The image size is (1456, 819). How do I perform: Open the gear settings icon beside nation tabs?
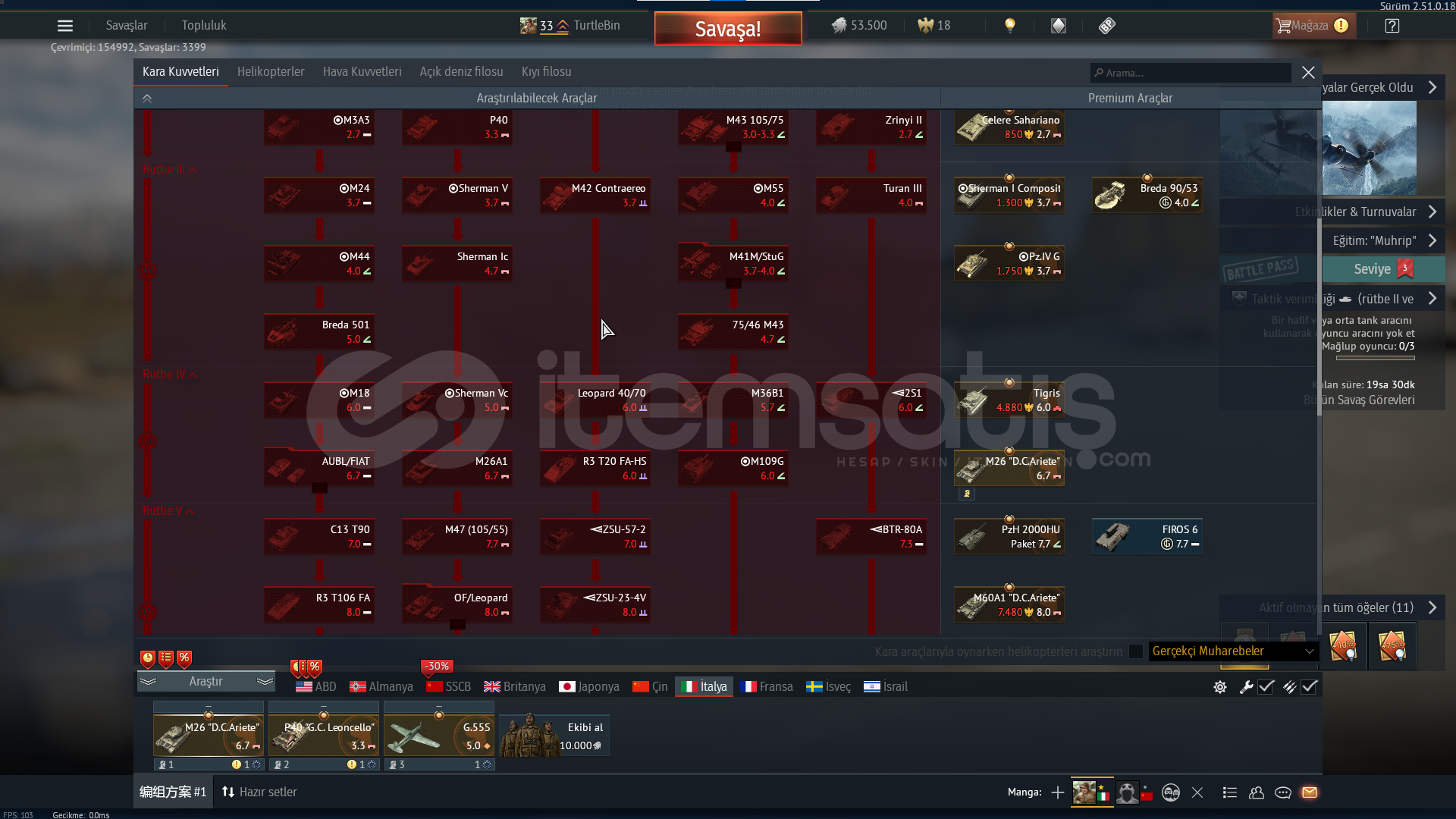(1219, 687)
